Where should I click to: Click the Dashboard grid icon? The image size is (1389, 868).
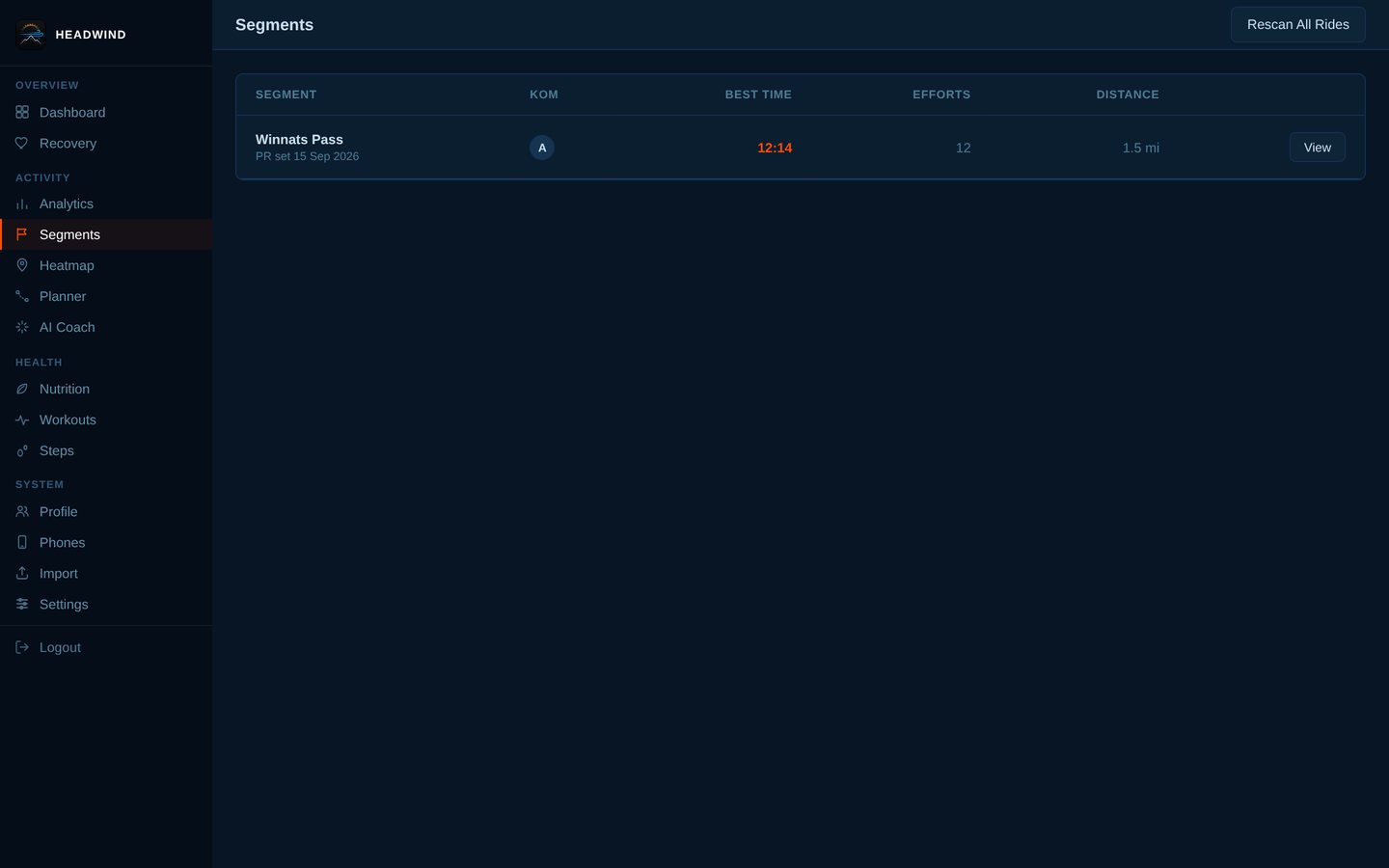coord(22,113)
